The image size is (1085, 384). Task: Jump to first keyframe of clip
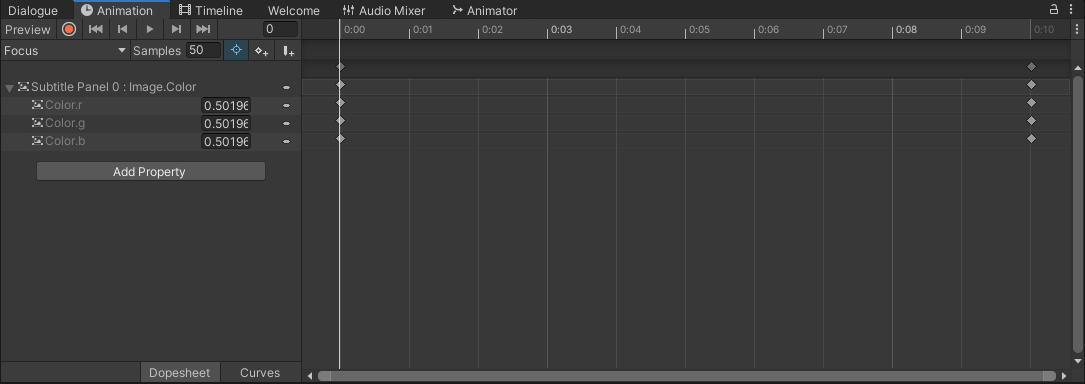pos(95,29)
